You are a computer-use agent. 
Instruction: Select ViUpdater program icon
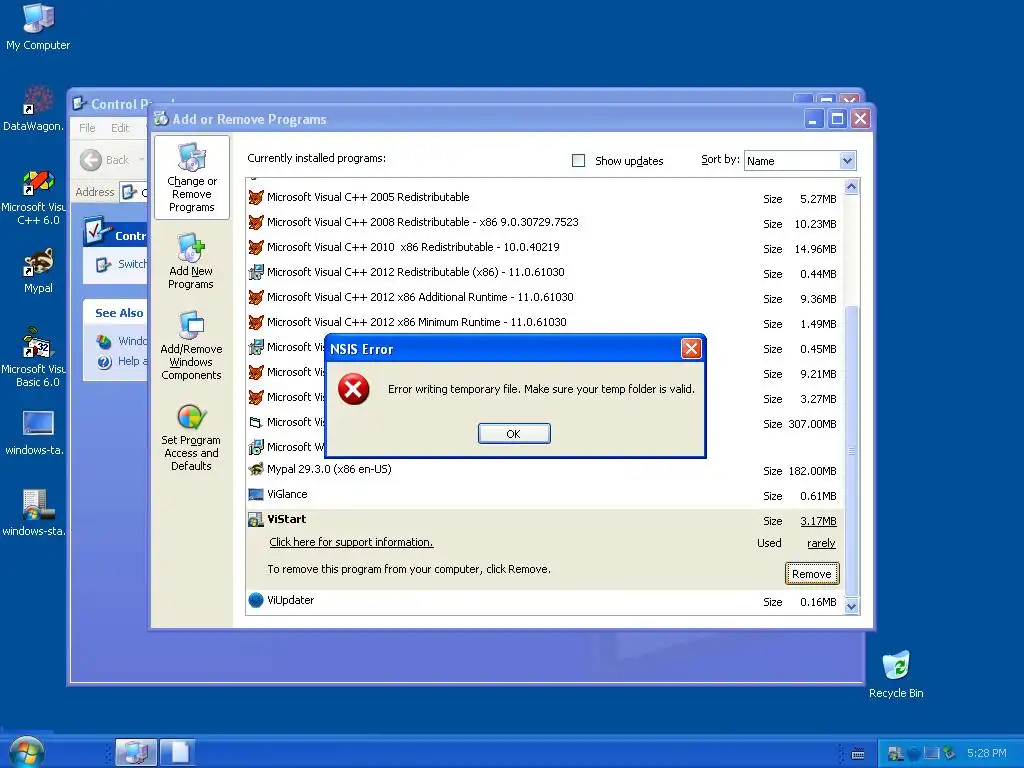pyautogui.click(x=256, y=600)
